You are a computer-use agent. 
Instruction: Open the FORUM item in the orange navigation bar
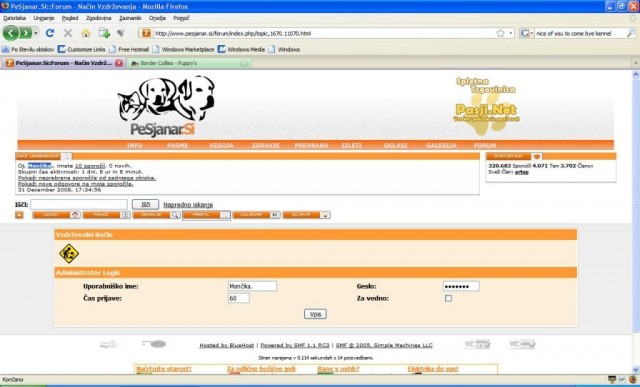click(x=485, y=145)
